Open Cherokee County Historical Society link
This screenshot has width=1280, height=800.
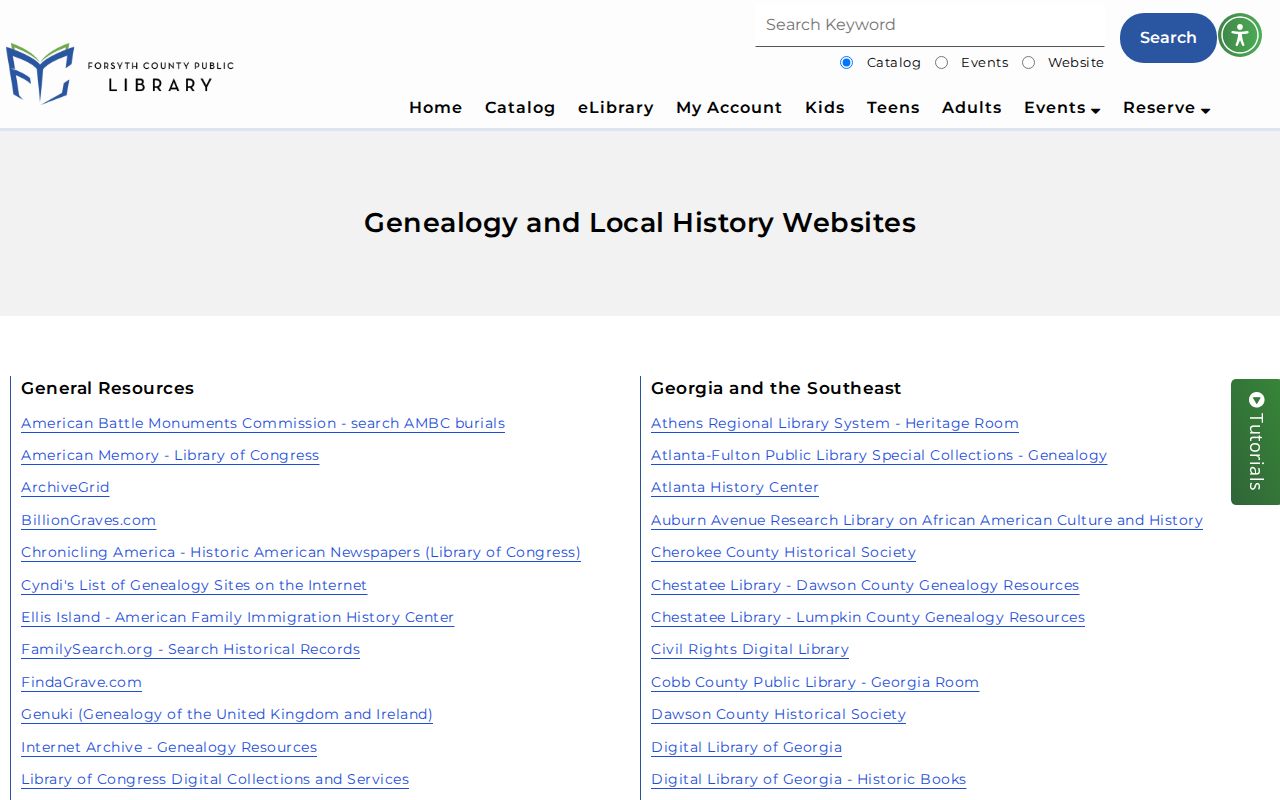783,552
